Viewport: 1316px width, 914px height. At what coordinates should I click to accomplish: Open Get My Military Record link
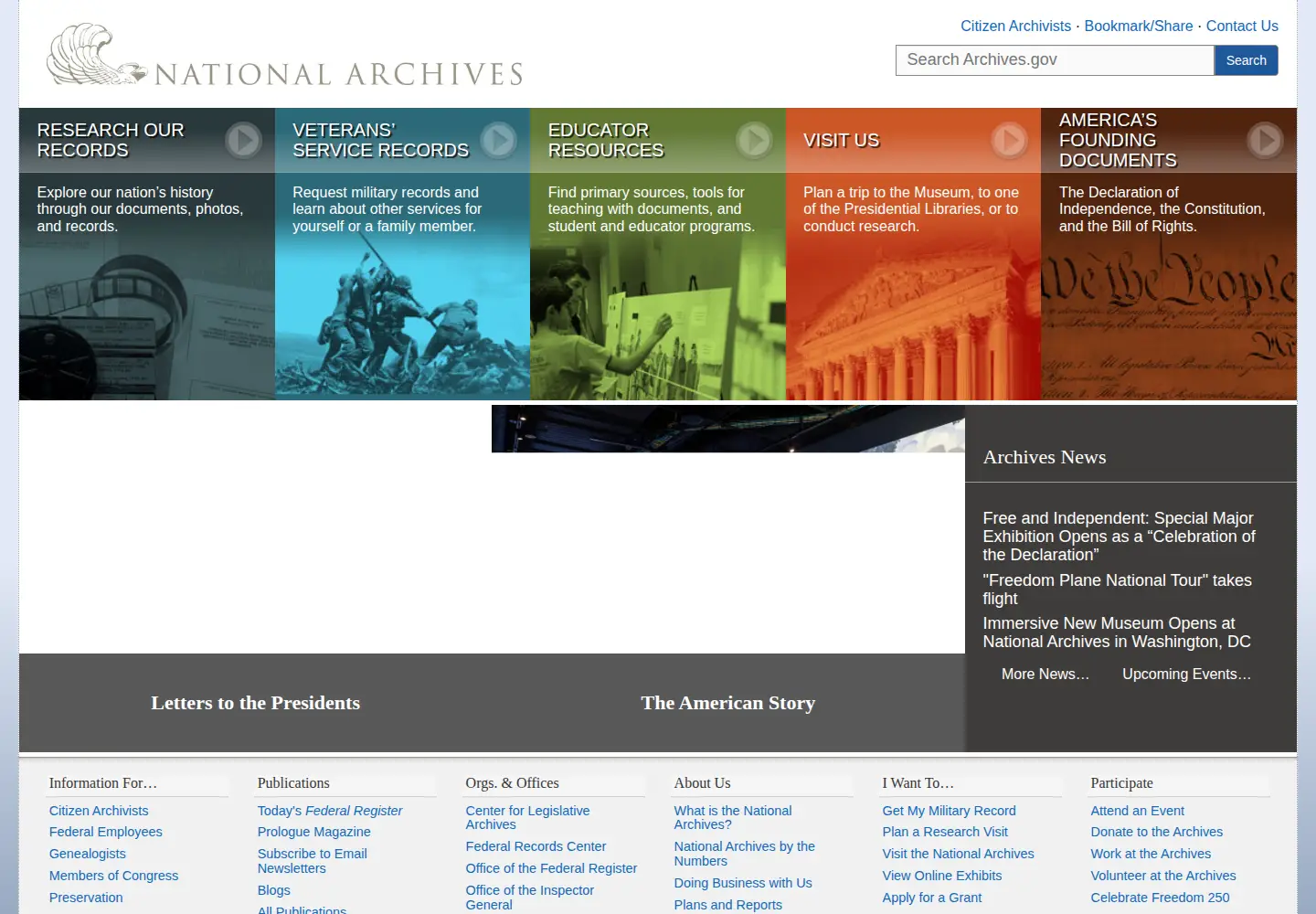coord(949,811)
